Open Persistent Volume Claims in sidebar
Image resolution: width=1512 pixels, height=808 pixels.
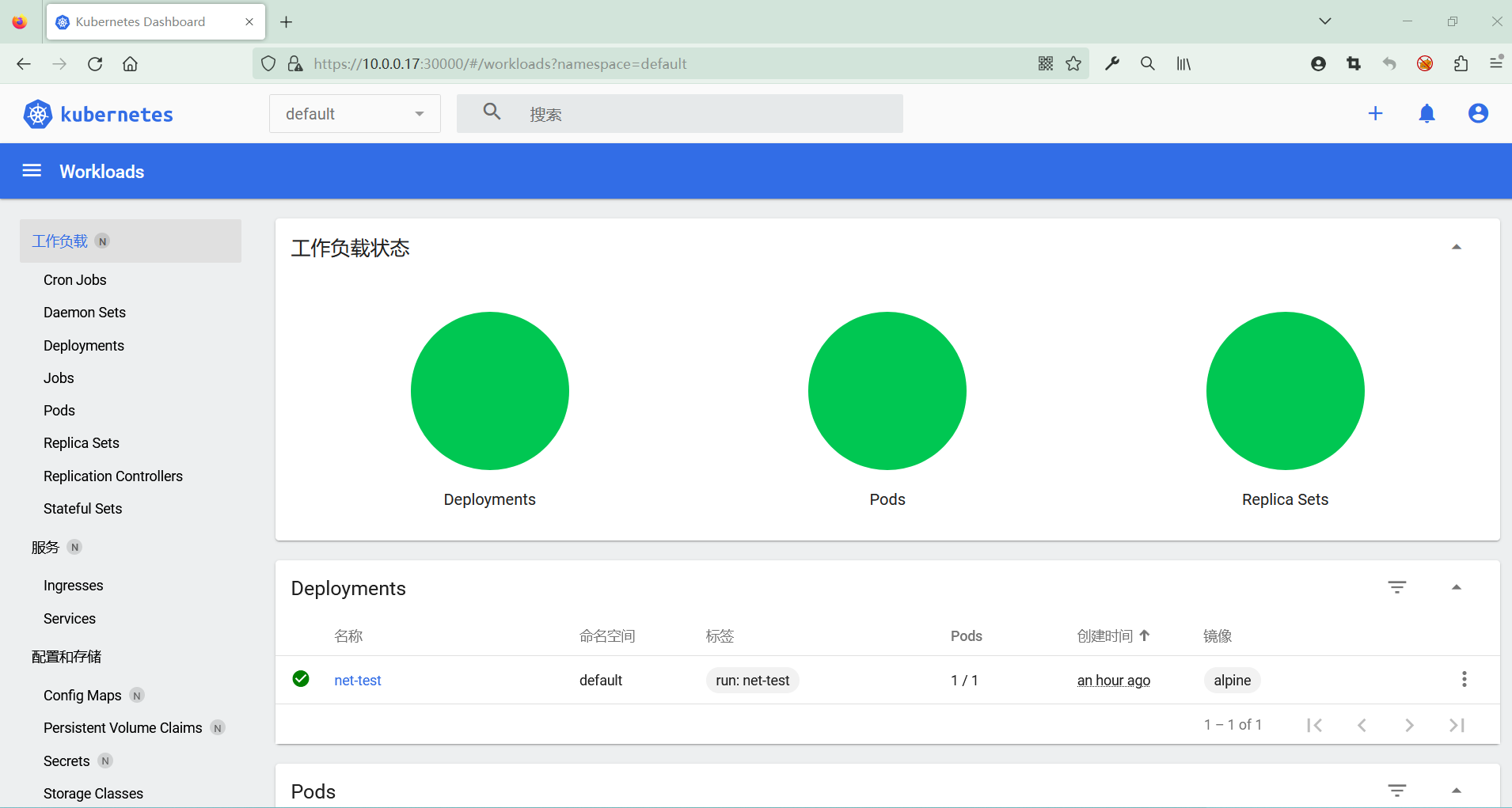pos(123,727)
